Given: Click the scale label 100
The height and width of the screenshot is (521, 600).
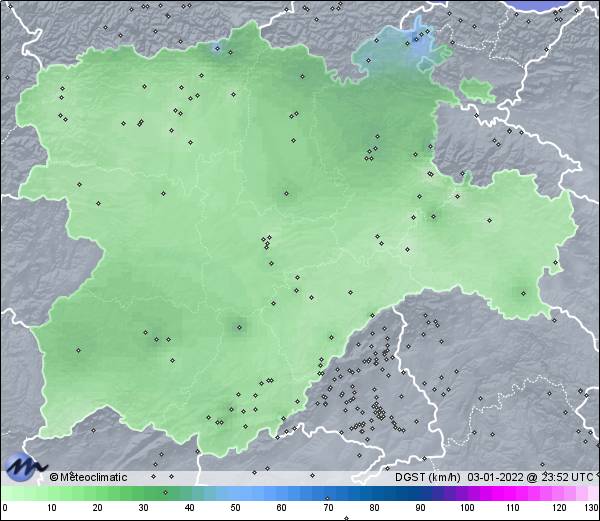Looking at the screenshot, I should (x=467, y=508).
